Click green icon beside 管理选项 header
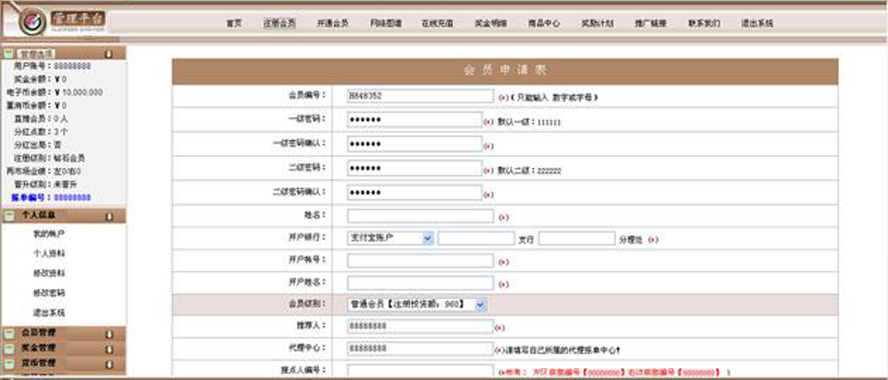 pos(8,54)
